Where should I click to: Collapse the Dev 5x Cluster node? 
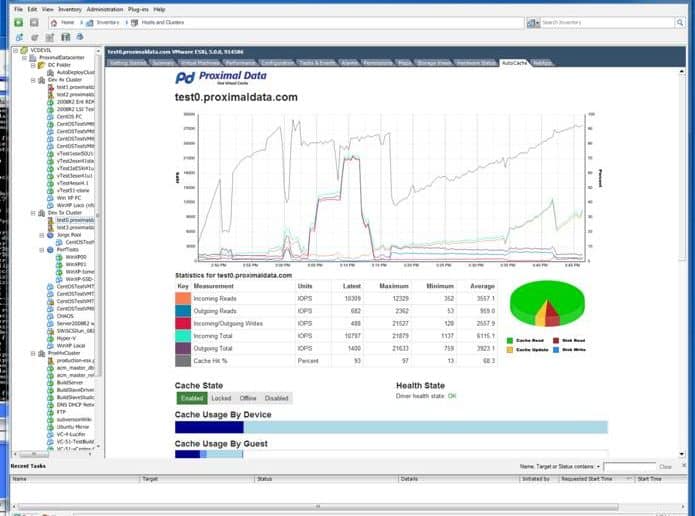pos(33,213)
